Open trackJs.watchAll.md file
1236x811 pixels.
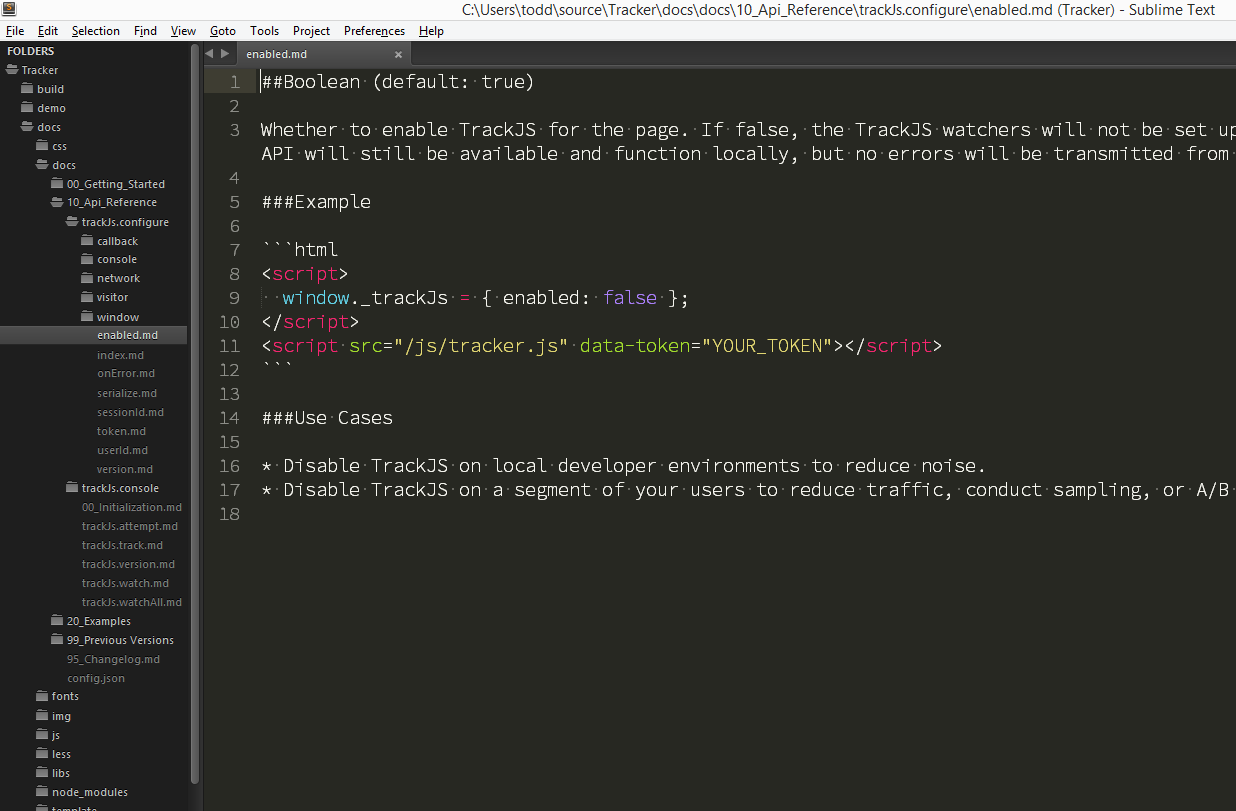[x=132, y=602]
